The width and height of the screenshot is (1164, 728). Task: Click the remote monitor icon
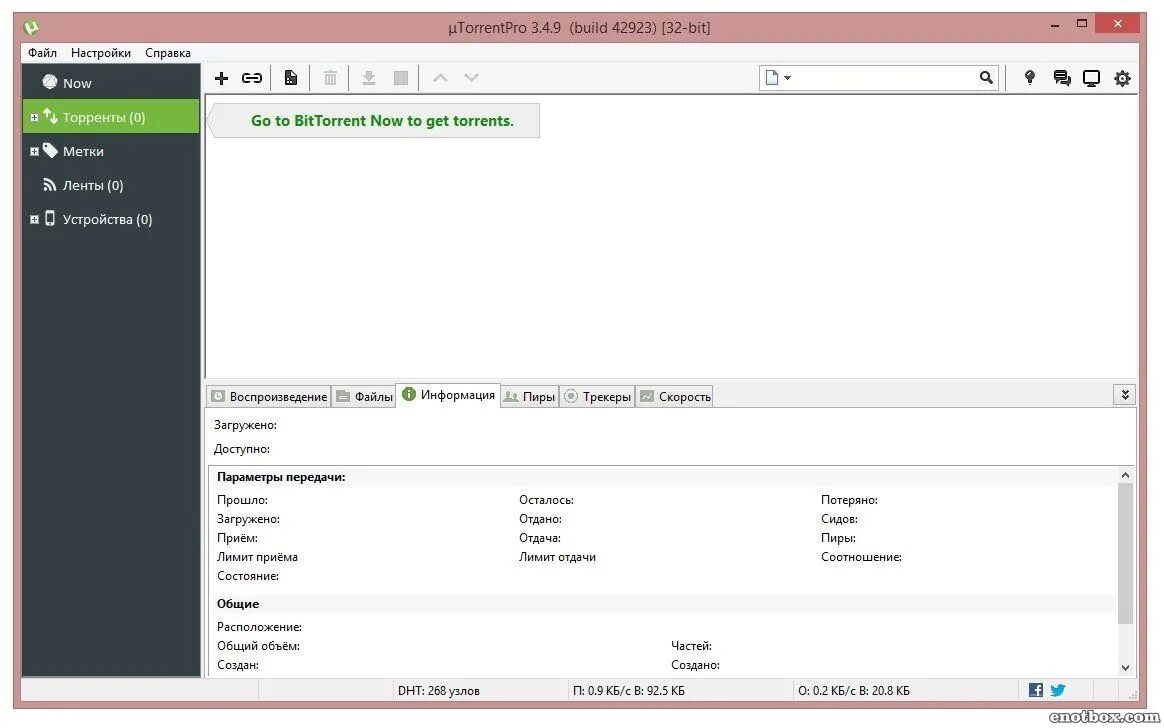(1091, 78)
